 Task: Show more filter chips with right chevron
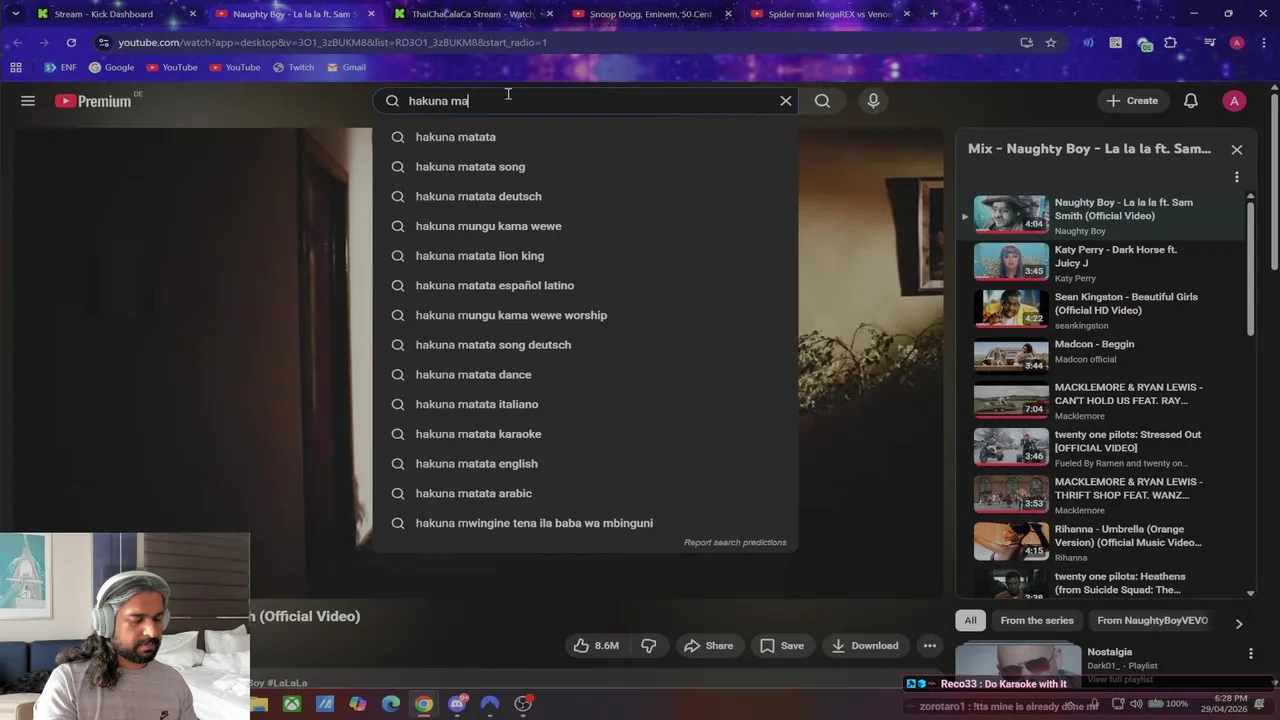pyautogui.click(x=1239, y=623)
